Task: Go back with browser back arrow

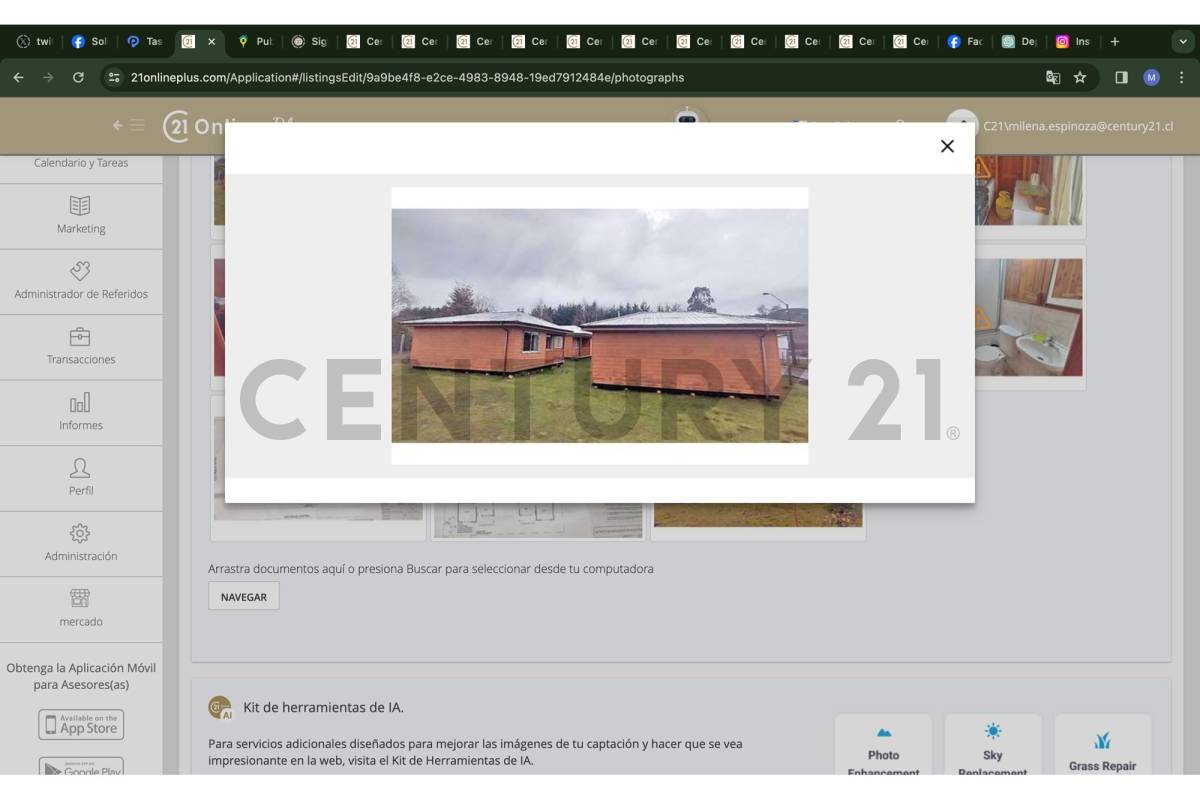Action: tap(19, 77)
